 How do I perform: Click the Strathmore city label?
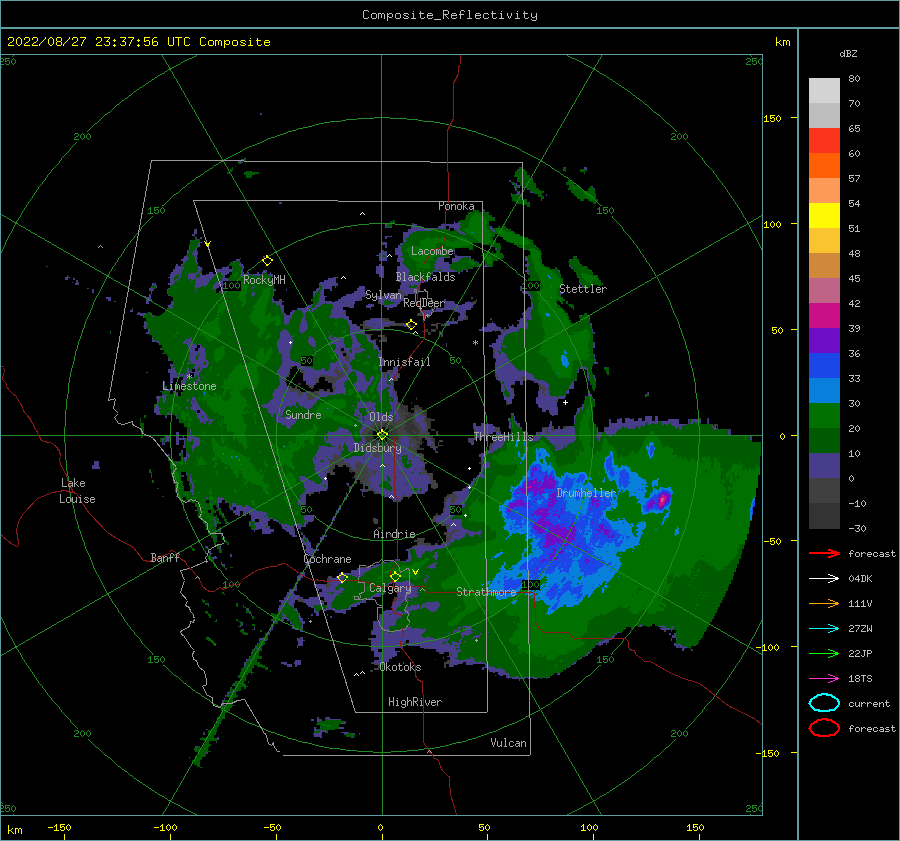[486, 592]
